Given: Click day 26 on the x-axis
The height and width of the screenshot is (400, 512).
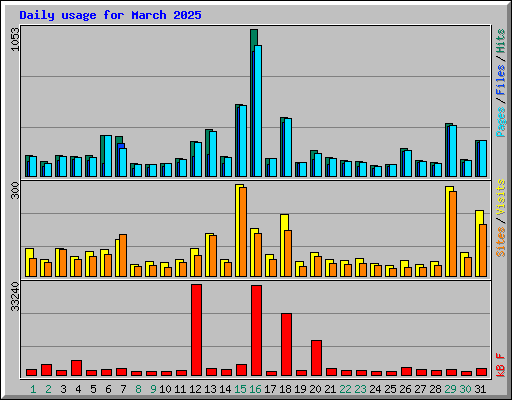Looking at the screenshot, I should [x=405, y=389].
